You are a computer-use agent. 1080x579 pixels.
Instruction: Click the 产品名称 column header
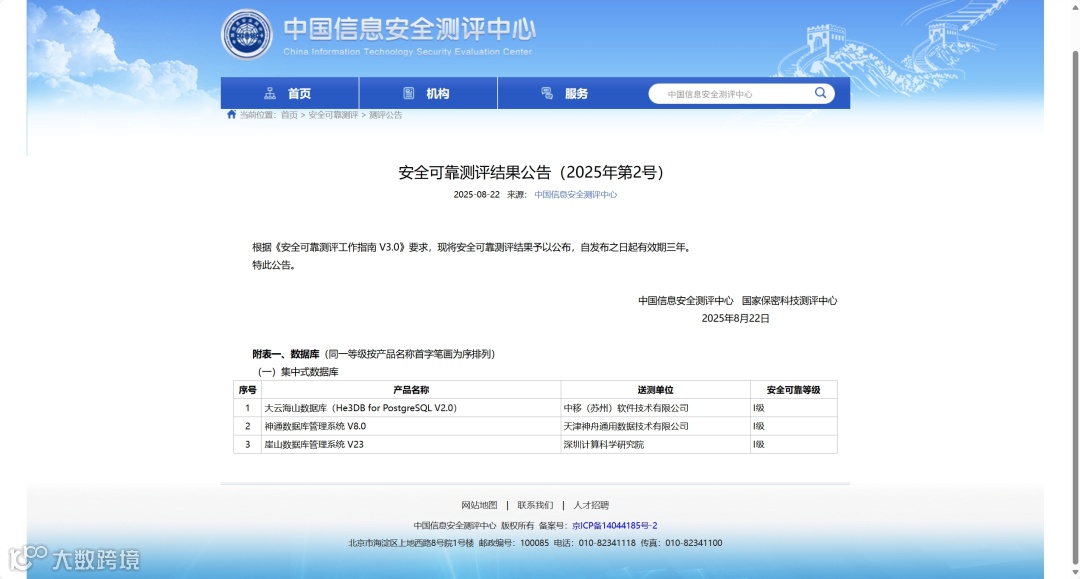point(411,390)
